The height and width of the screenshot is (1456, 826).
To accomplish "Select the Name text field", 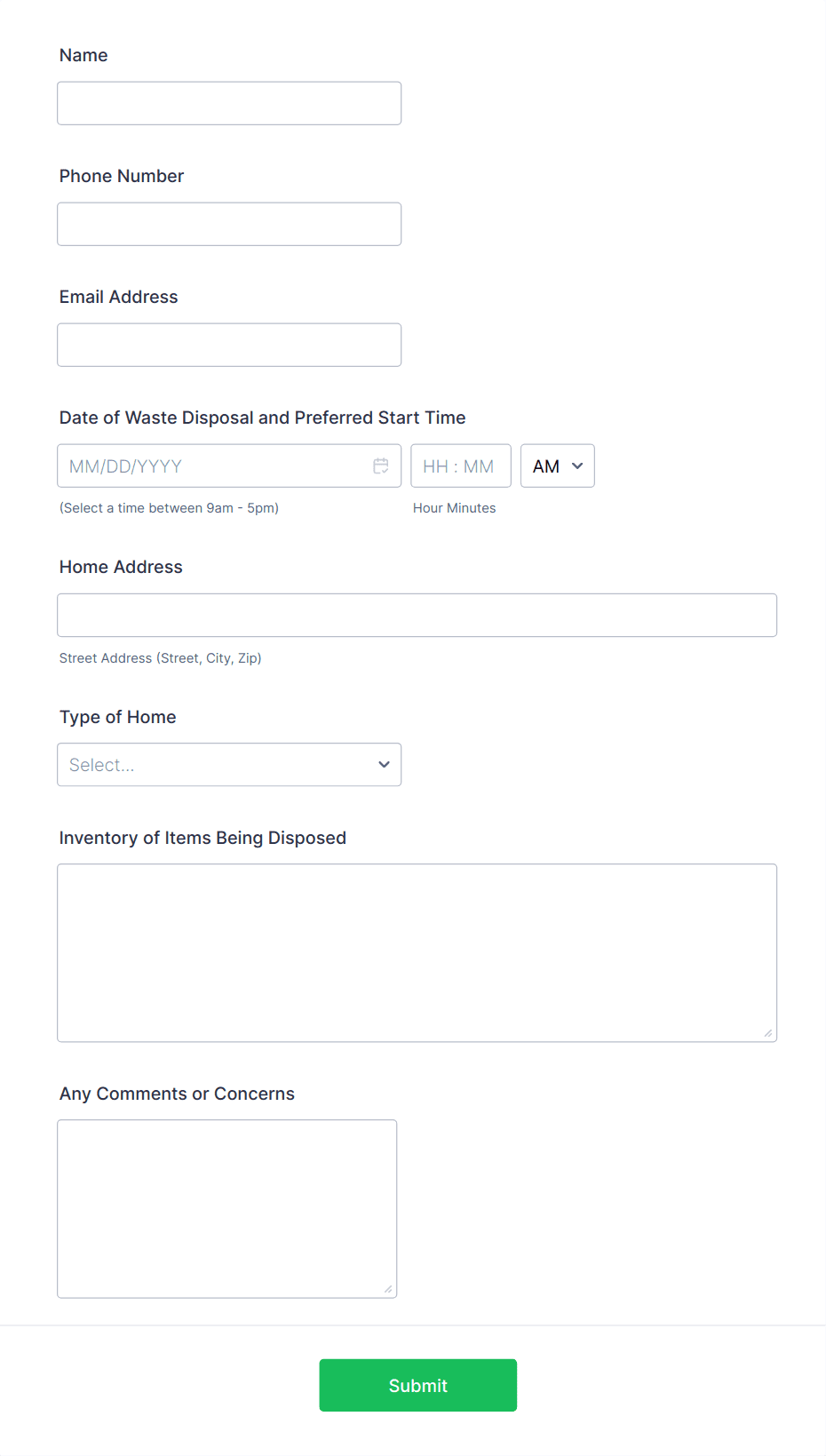I will click(x=229, y=103).
